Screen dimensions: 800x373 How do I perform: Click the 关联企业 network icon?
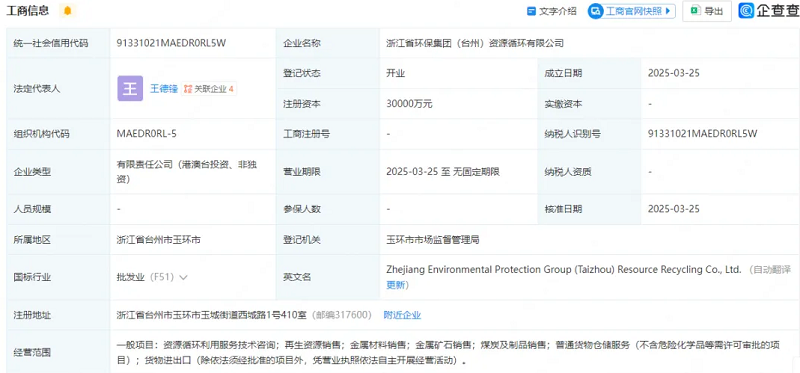(188, 89)
